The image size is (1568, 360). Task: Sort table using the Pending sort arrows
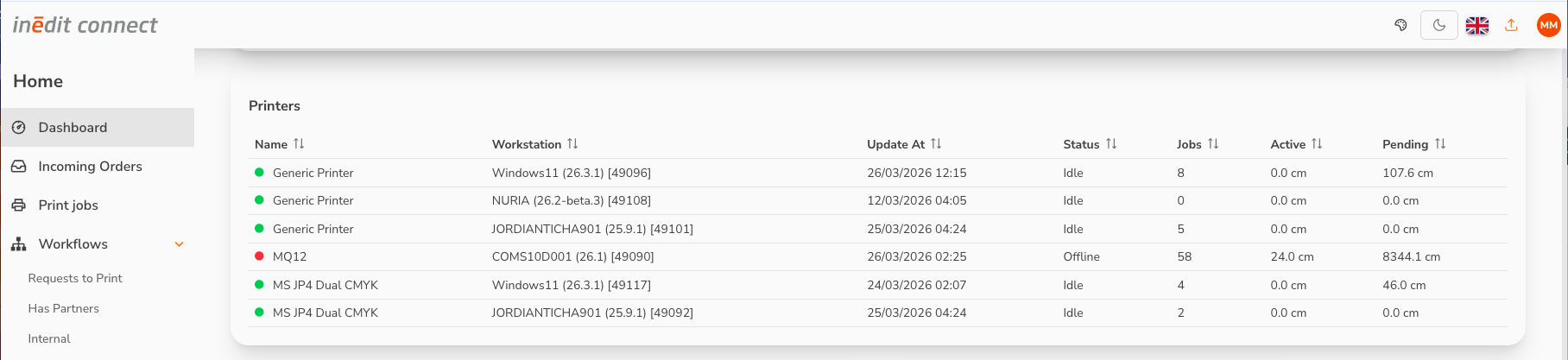click(1440, 144)
